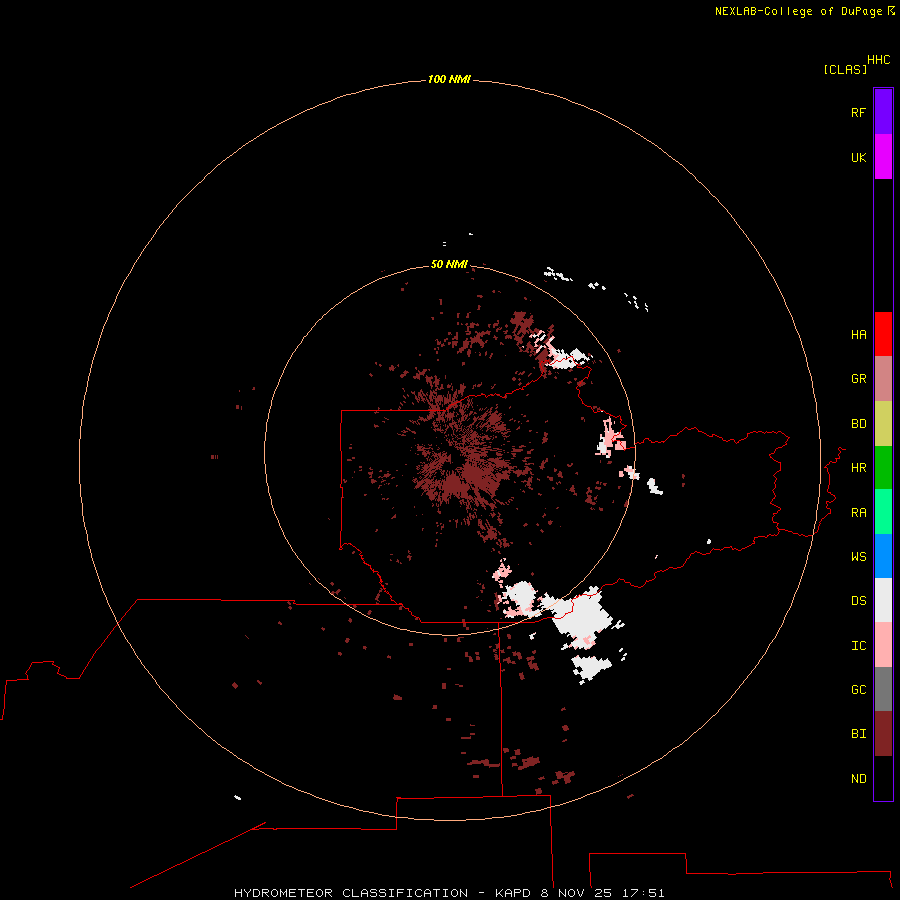This screenshot has width=900, height=900.
Task: Click the BI brown legend swatch
Action: pos(883,734)
